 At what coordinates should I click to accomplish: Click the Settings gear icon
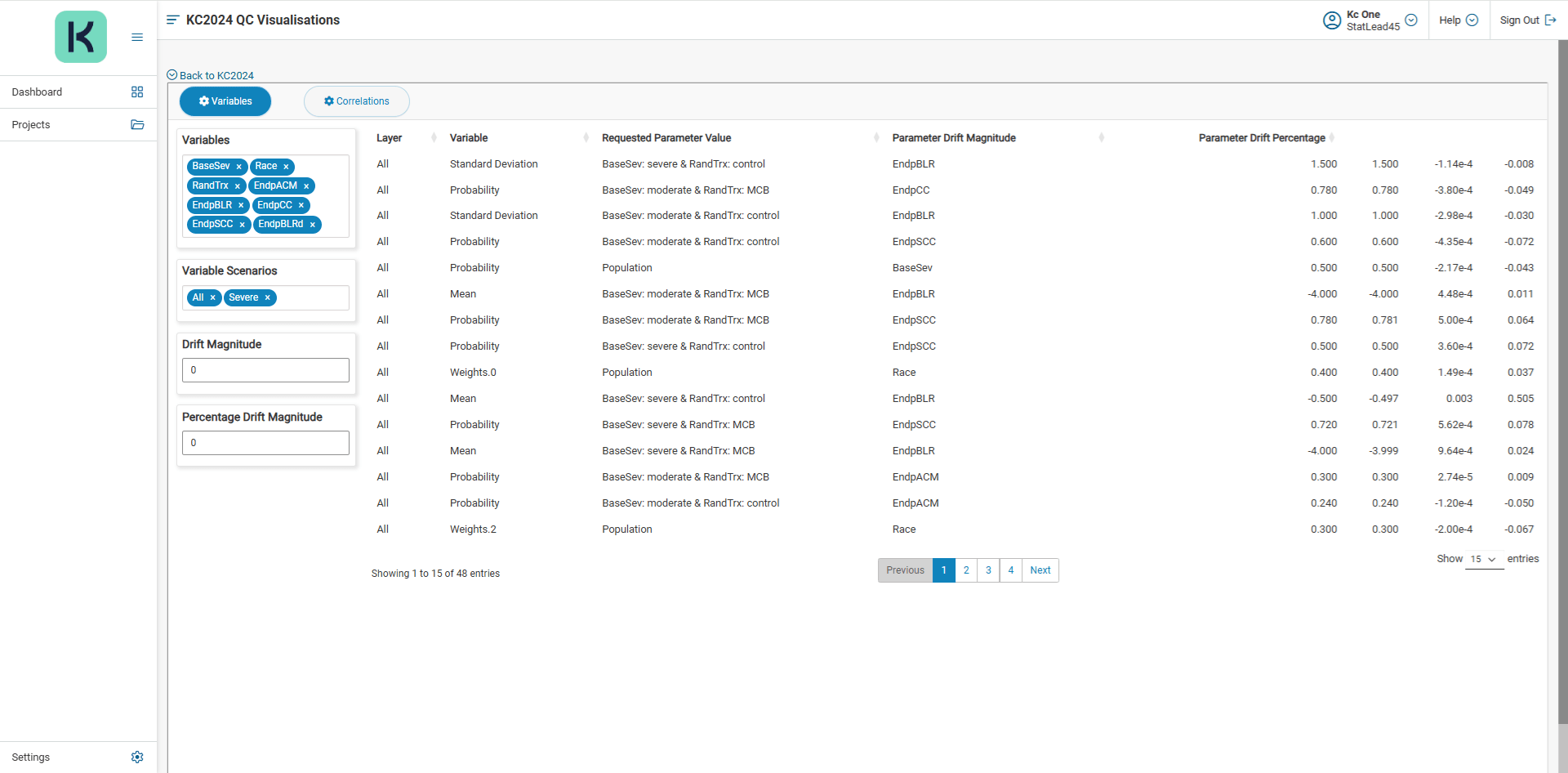[x=137, y=757]
